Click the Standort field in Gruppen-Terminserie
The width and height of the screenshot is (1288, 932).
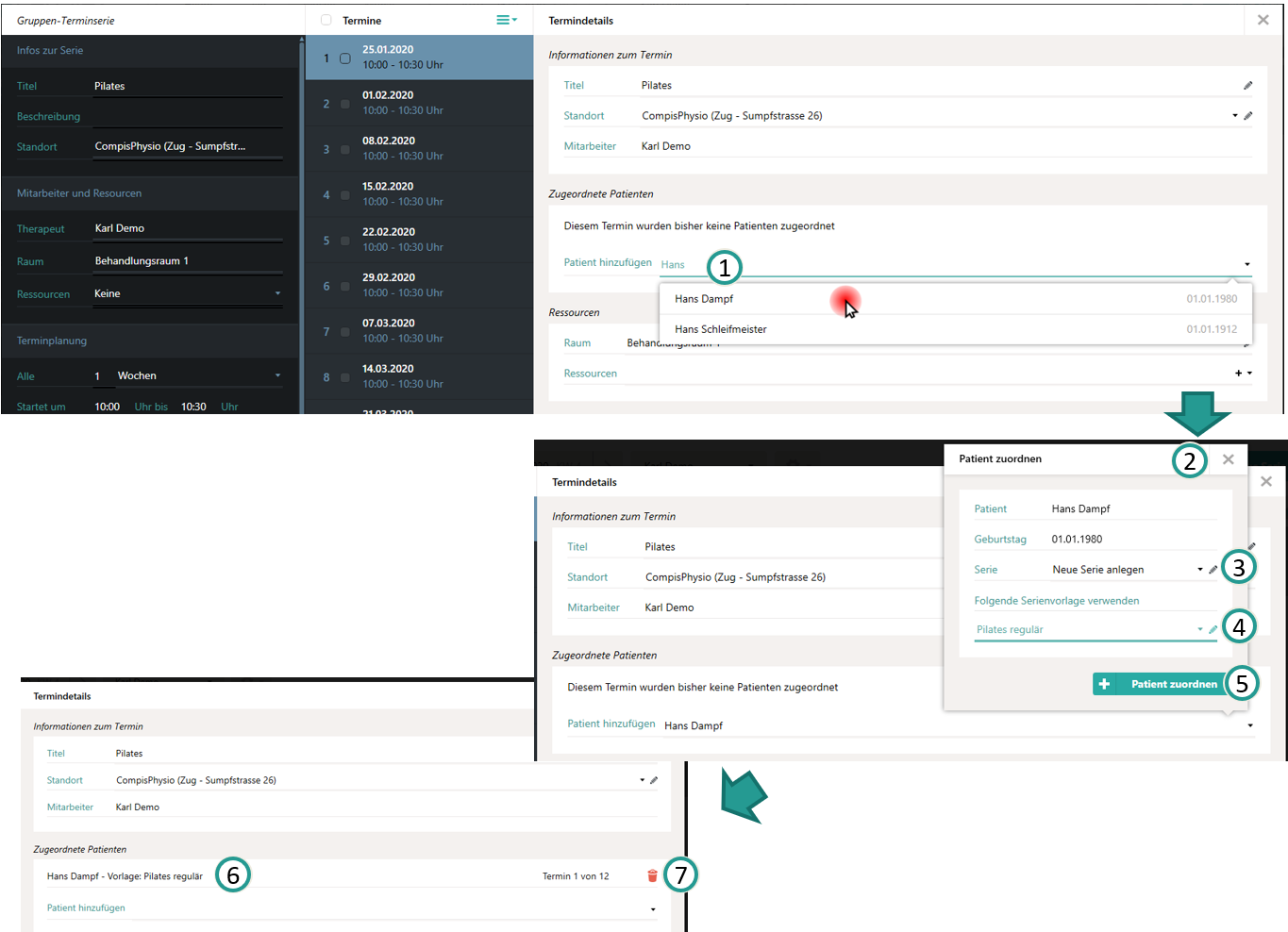pos(188,146)
